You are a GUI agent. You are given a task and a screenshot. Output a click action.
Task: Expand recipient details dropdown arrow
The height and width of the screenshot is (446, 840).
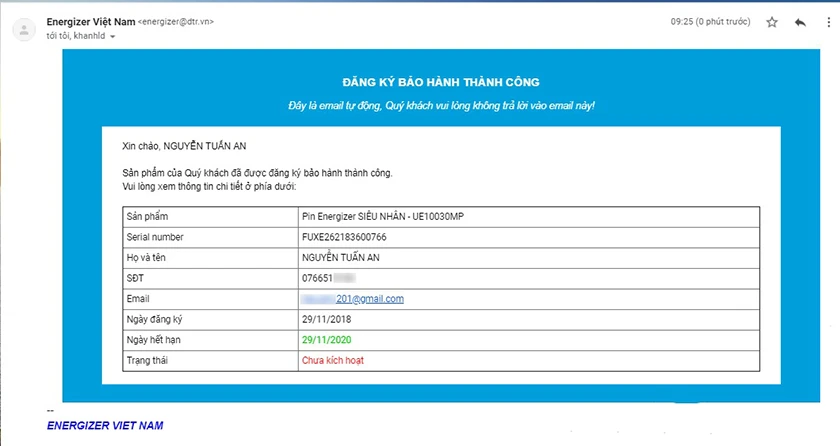click(x=112, y=36)
